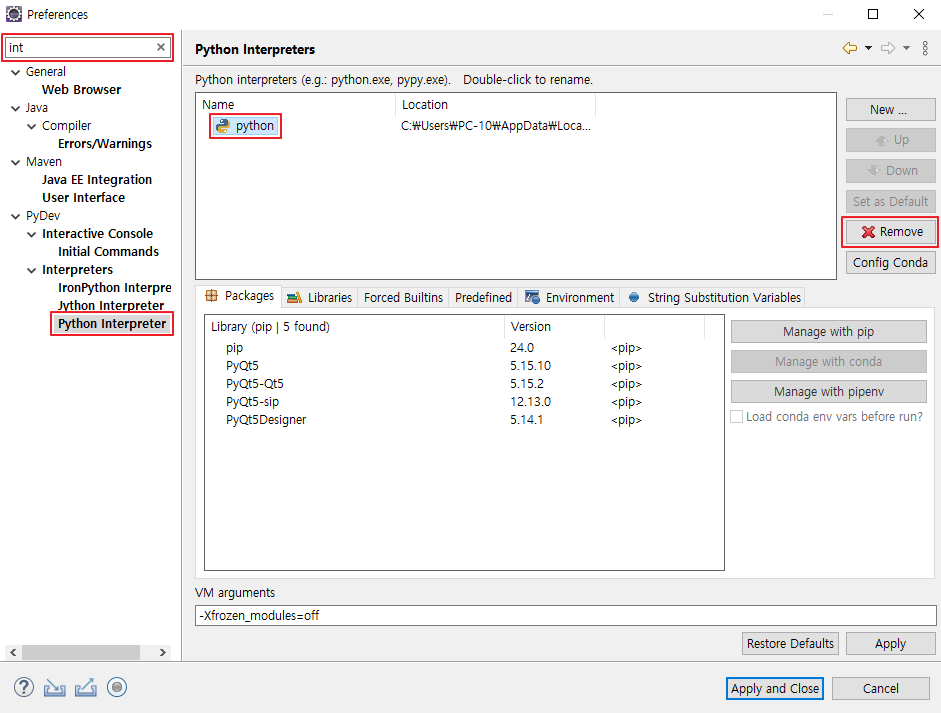The image size is (941, 713).
Task: Open the Forced Builtins tab
Action: click(403, 297)
